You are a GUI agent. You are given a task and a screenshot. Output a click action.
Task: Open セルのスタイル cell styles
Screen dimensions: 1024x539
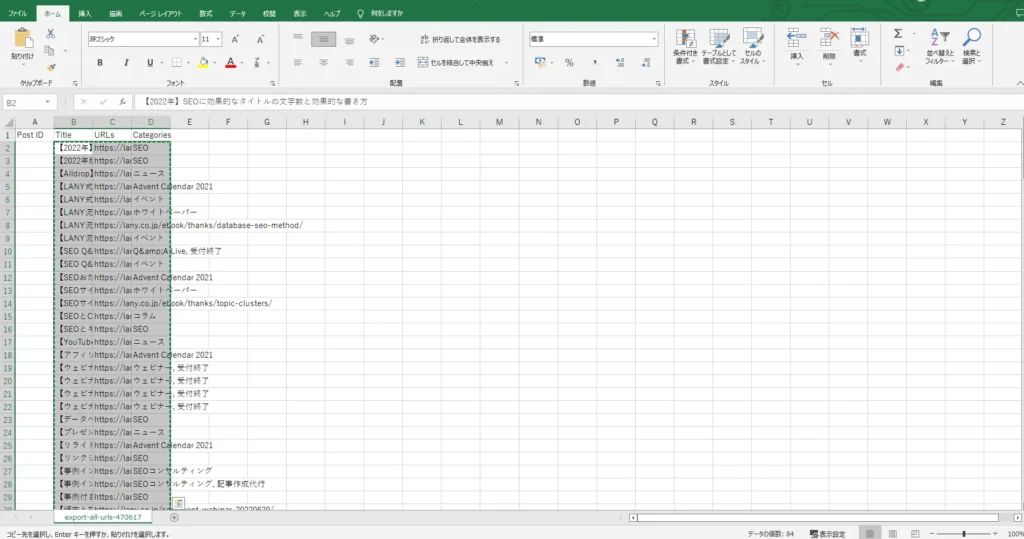pos(752,46)
